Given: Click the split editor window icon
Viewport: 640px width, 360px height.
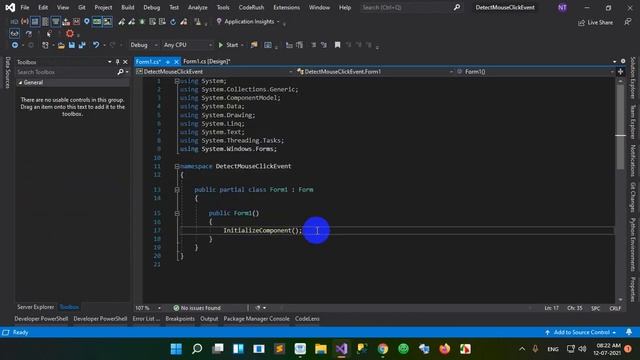Looking at the screenshot, I should (x=620, y=72).
